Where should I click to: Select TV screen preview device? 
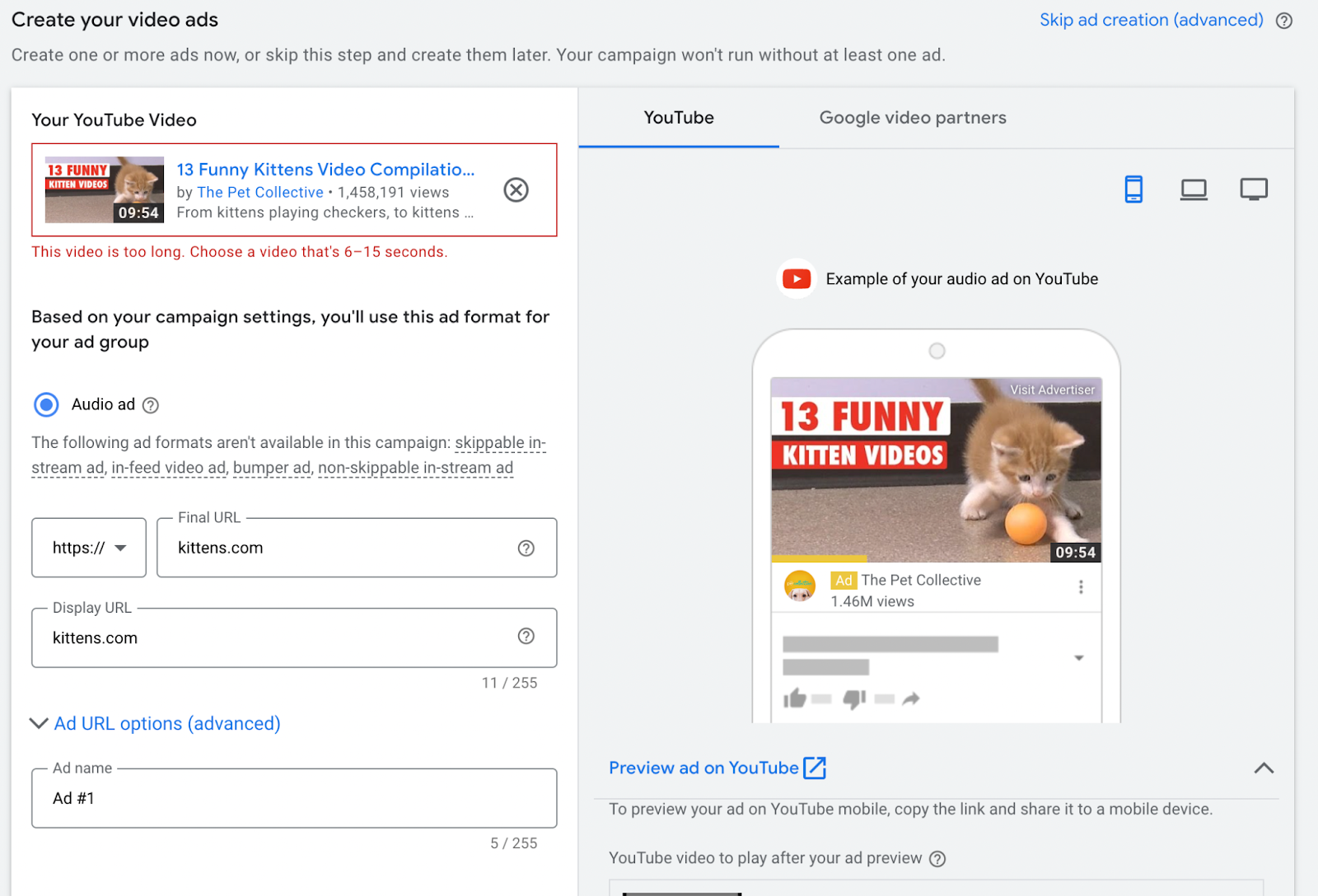[1254, 189]
